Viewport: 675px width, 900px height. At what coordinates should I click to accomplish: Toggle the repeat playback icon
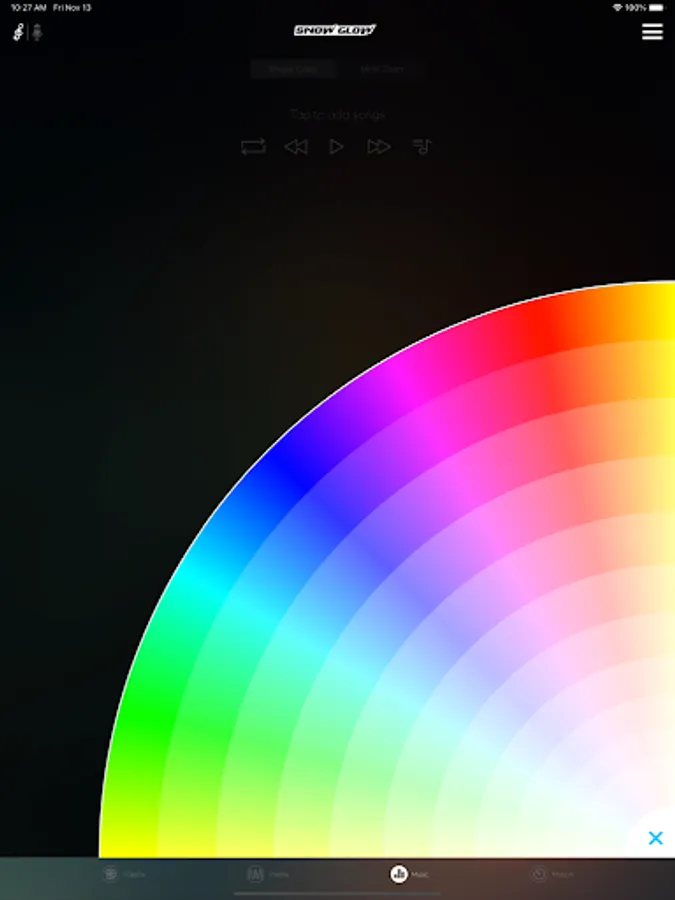(x=253, y=146)
